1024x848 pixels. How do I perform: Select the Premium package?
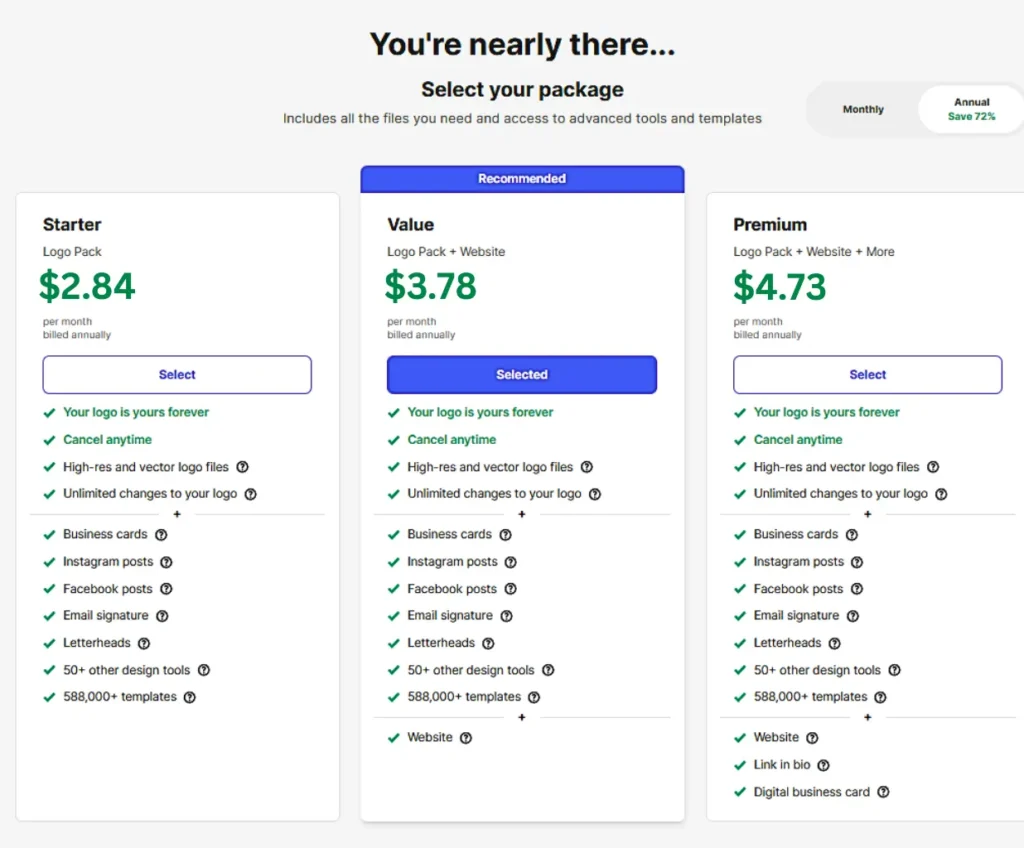click(x=867, y=375)
